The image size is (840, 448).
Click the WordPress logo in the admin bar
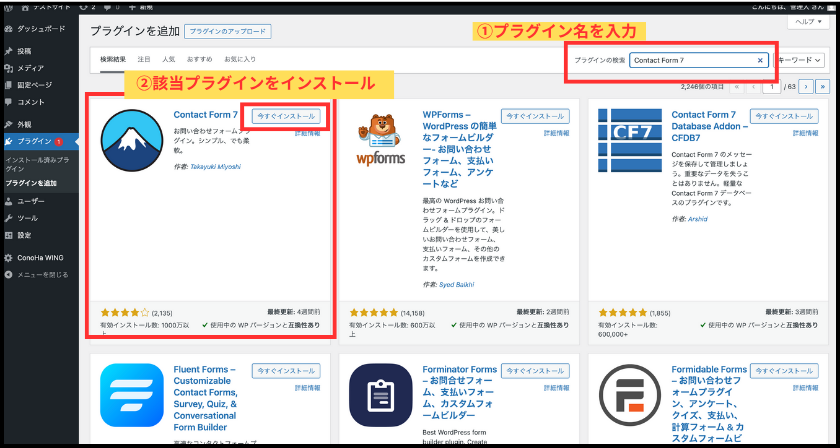[x=9, y=9]
